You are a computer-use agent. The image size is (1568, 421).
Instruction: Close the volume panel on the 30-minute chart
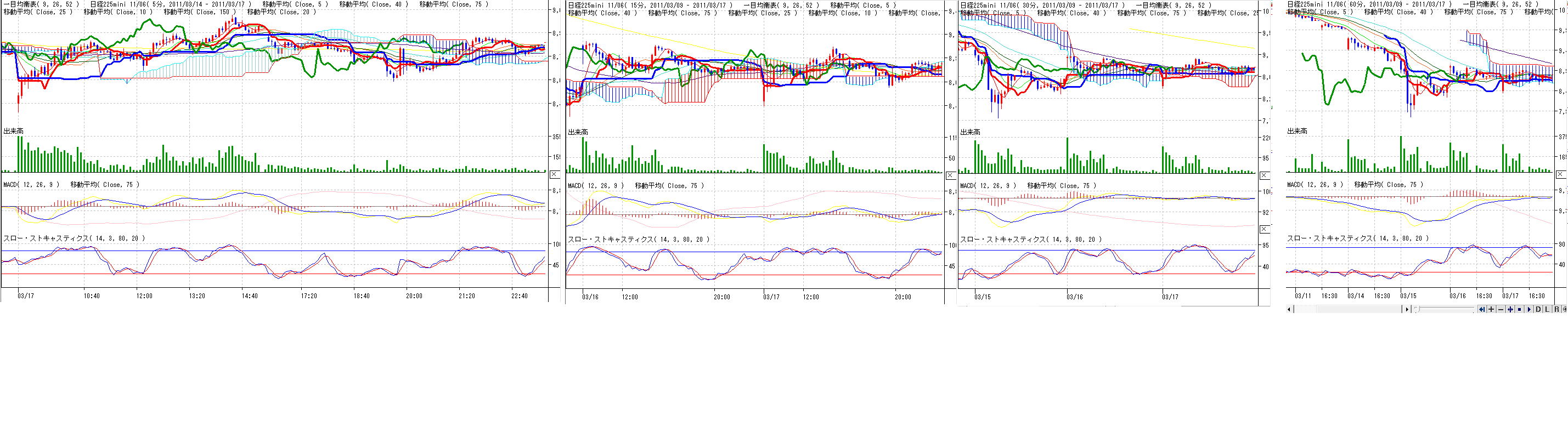(x=1264, y=175)
